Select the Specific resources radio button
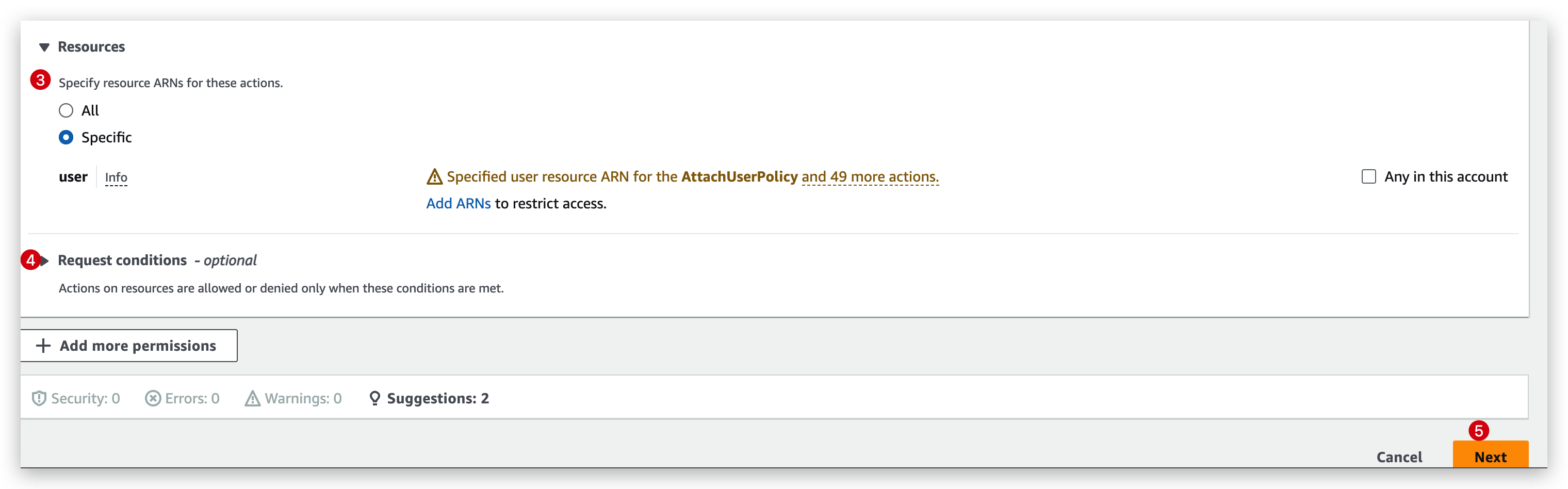1568x489 pixels. click(66, 137)
